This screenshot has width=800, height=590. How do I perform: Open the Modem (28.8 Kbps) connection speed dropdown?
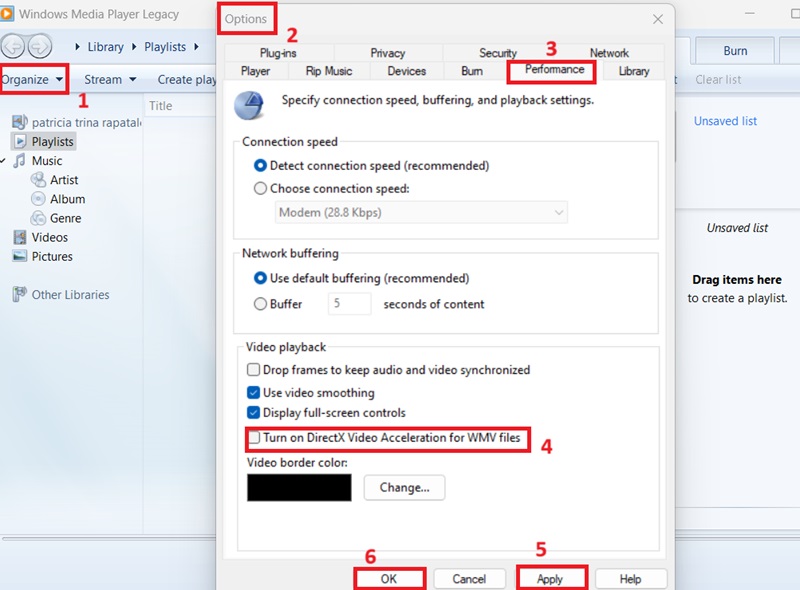pos(421,212)
